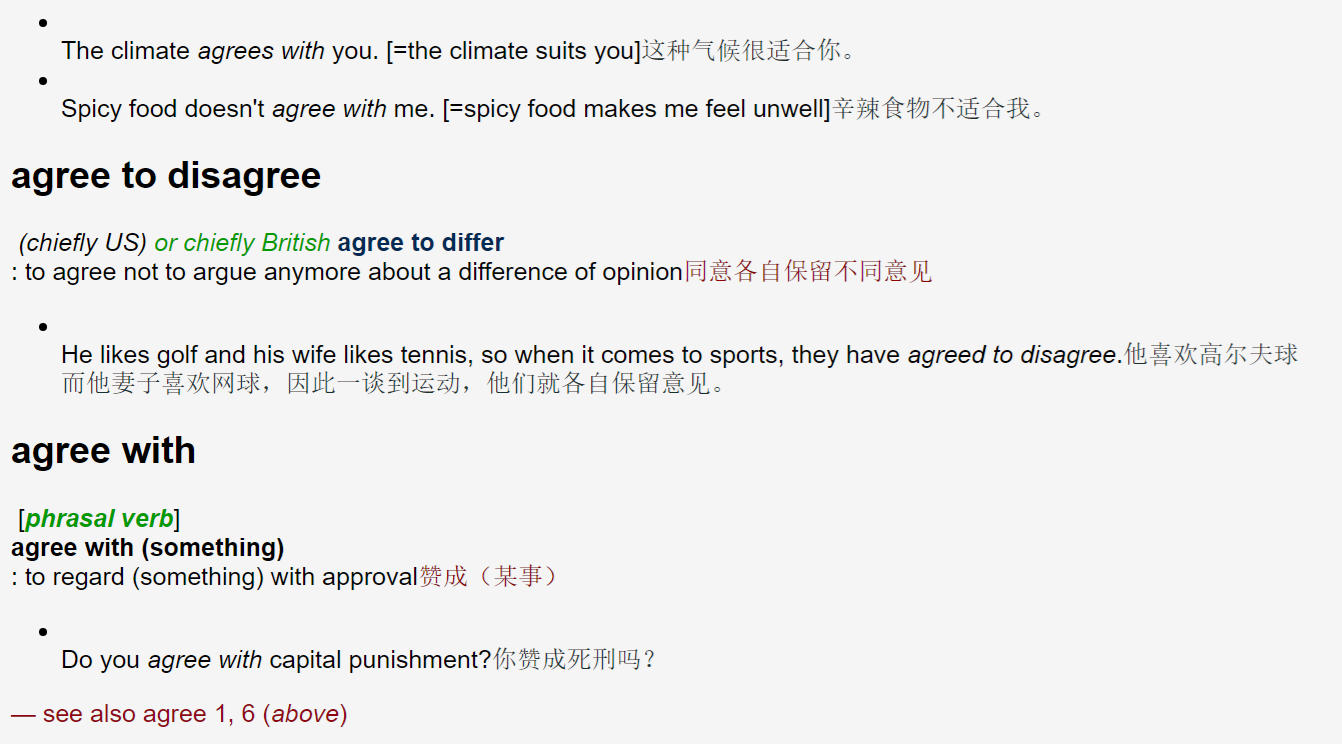Click the sentence 'The climate agrees with you'
This screenshot has width=1342, height=744.
(350, 51)
